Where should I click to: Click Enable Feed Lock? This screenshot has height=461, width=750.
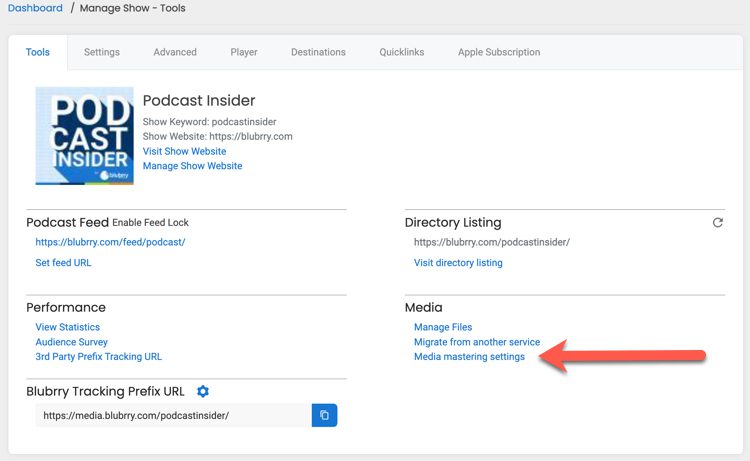[150, 222]
